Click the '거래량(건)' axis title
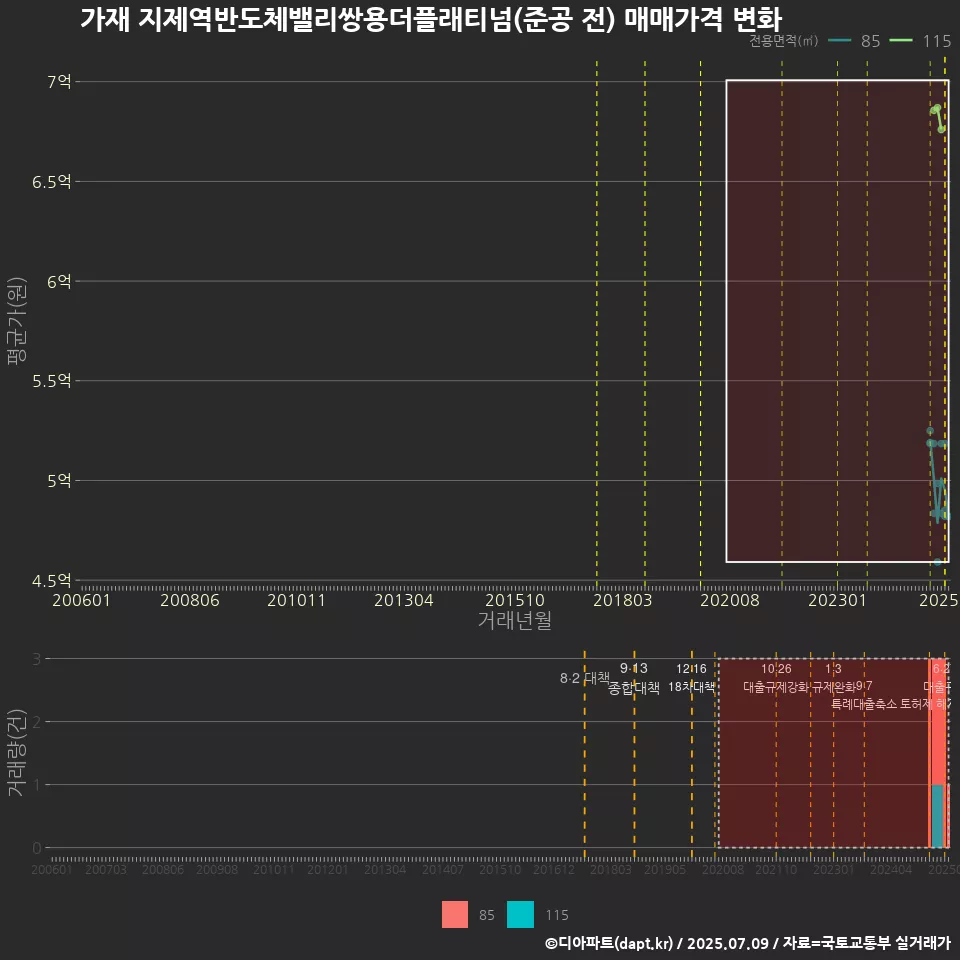Screen dimensions: 960x960 (17, 753)
